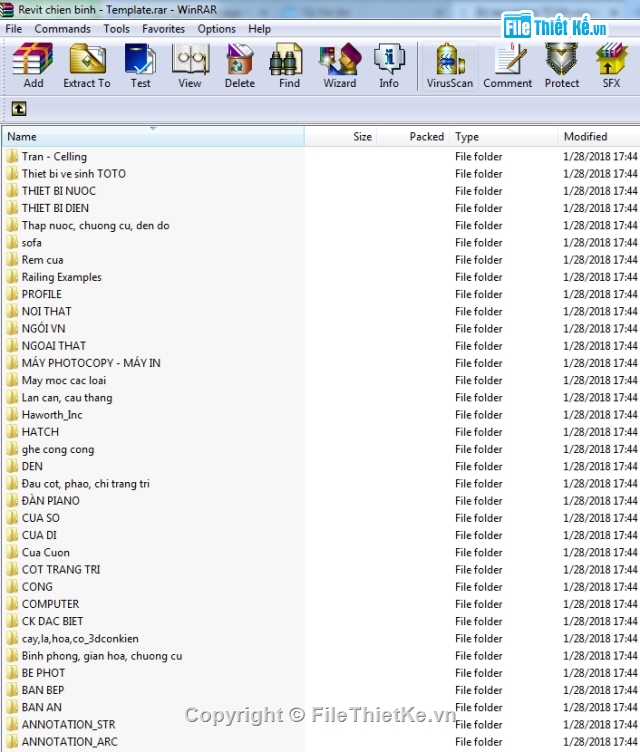Select the 'ghe cong cong' folder name
This screenshot has height=752, width=640.
coord(58,449)
